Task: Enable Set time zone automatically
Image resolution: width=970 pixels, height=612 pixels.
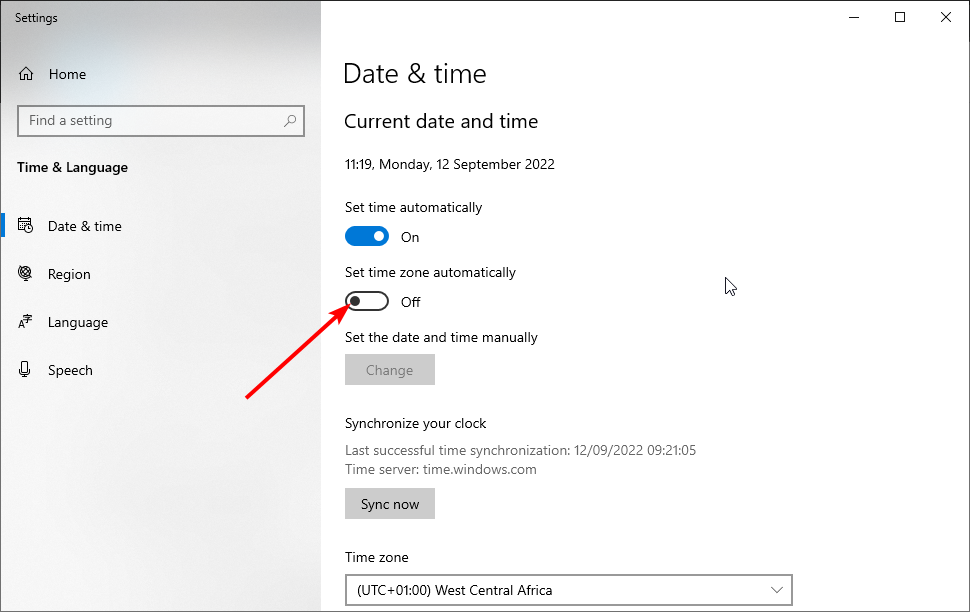Action: (x=367, y=301)
